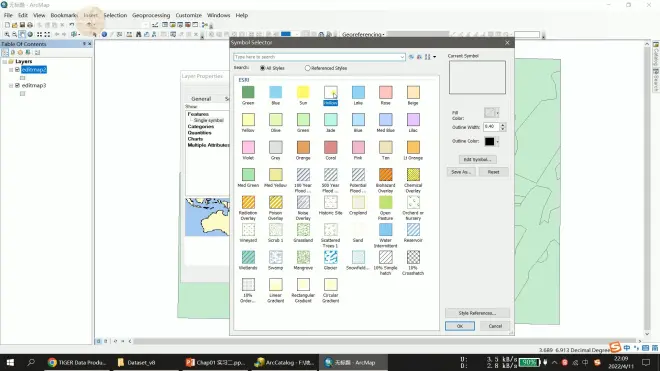Open Windows Start menu

10,362
